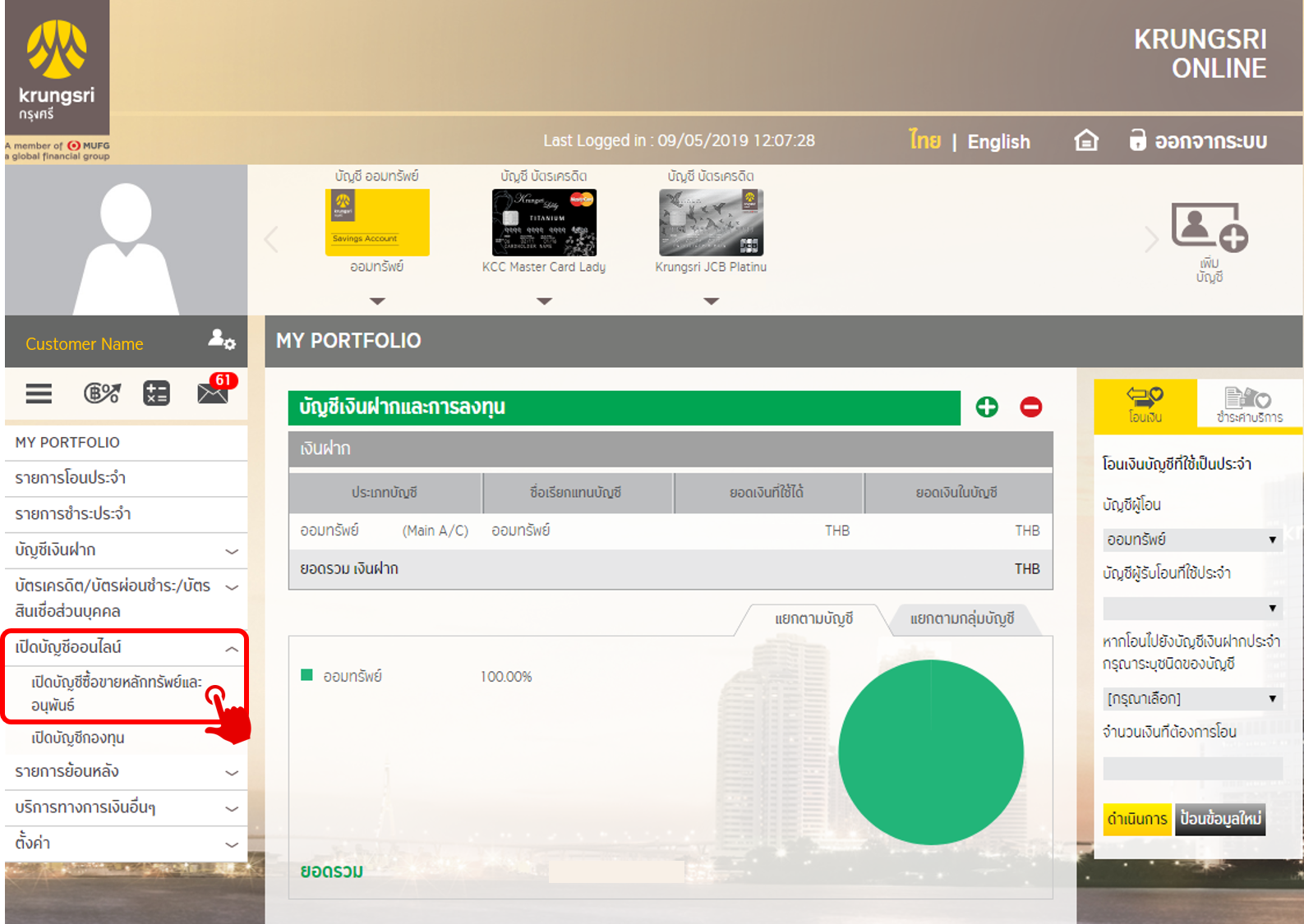Click the green ออมทรัพย์ legend swatch
Screen dimensions: 1304x924
tap(306, 675)
